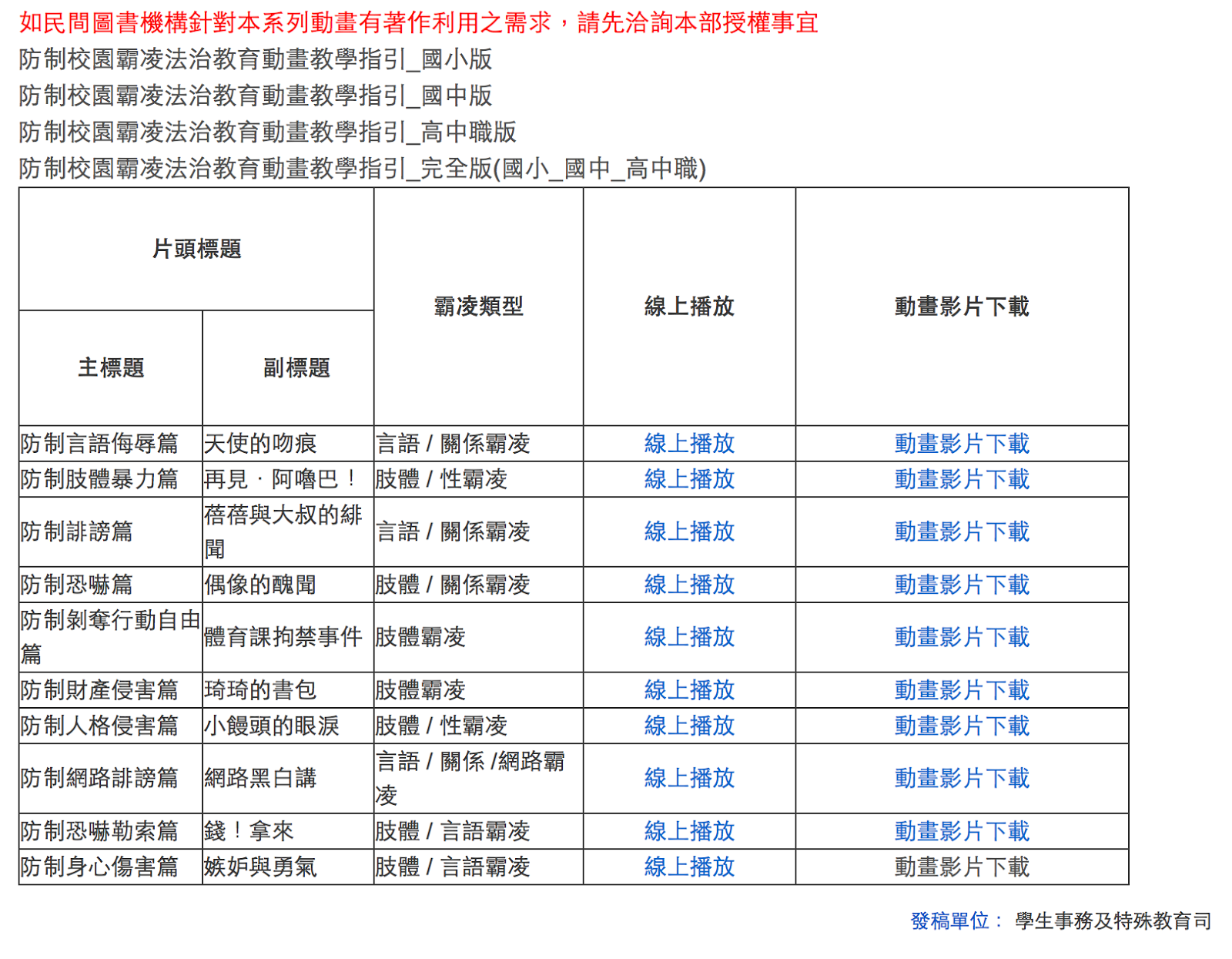
Task: Click 動畫影片下載 link for 防制人格侵害篇
Action: pyautogui.click(x=962, y=726)
